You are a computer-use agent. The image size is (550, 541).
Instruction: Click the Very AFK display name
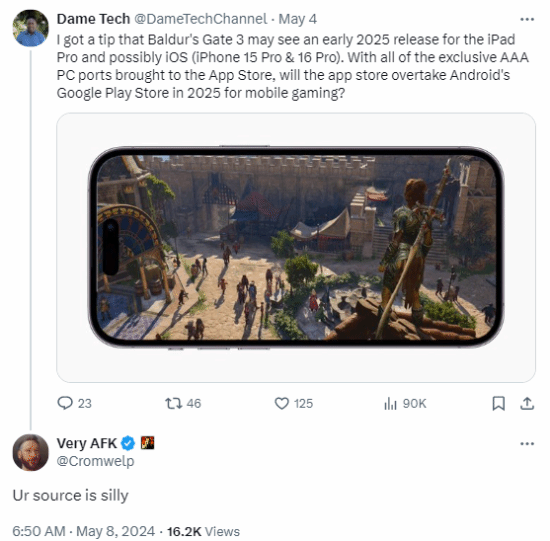[87, 443]
